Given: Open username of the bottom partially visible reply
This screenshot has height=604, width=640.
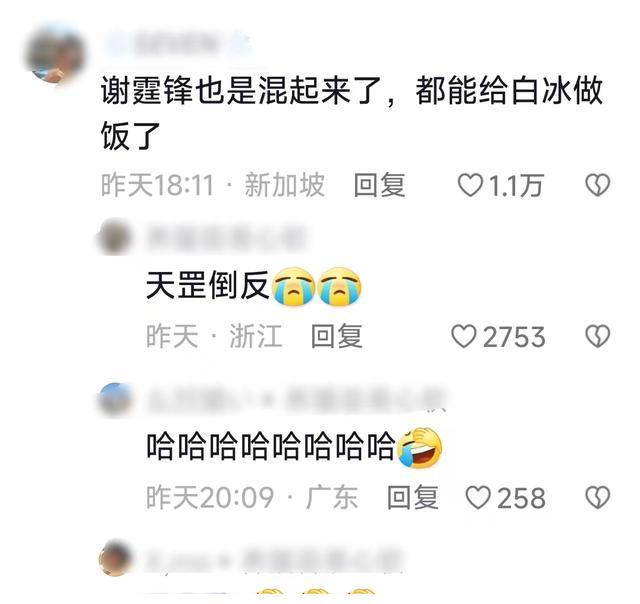Looking at the screenshot, I should pos(273,558).
